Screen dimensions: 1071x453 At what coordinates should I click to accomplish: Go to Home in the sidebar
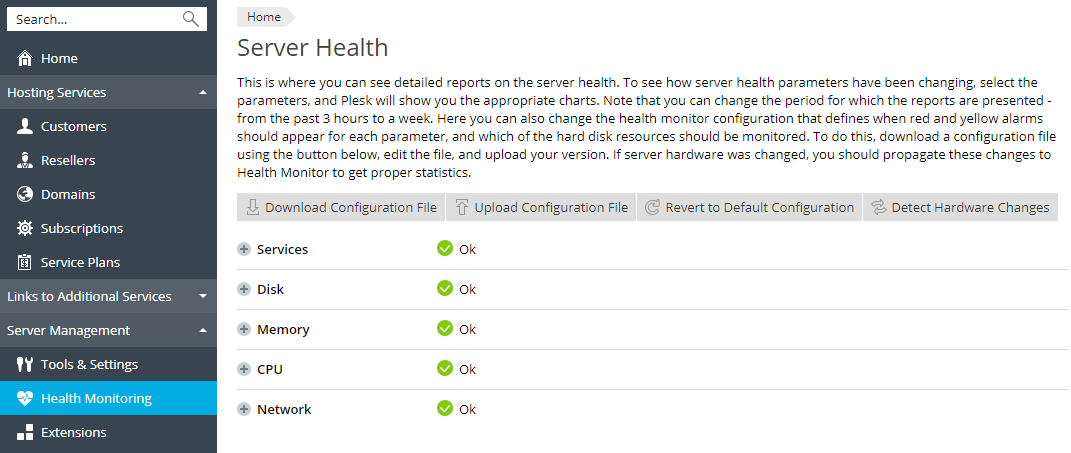[59, 59]
